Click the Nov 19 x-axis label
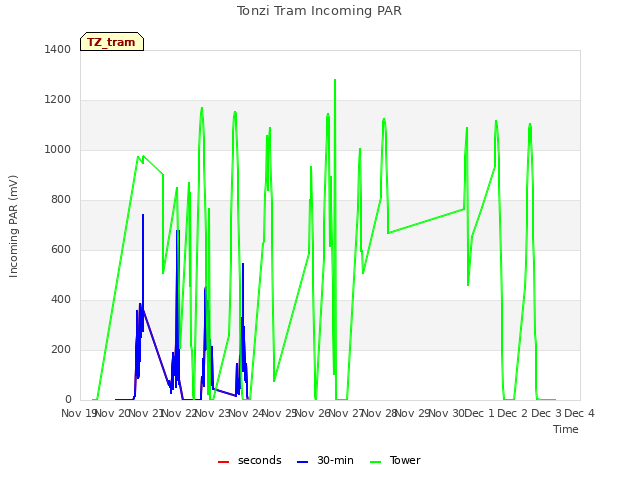Viewport: 640px width, 480px height. point(79,413)
